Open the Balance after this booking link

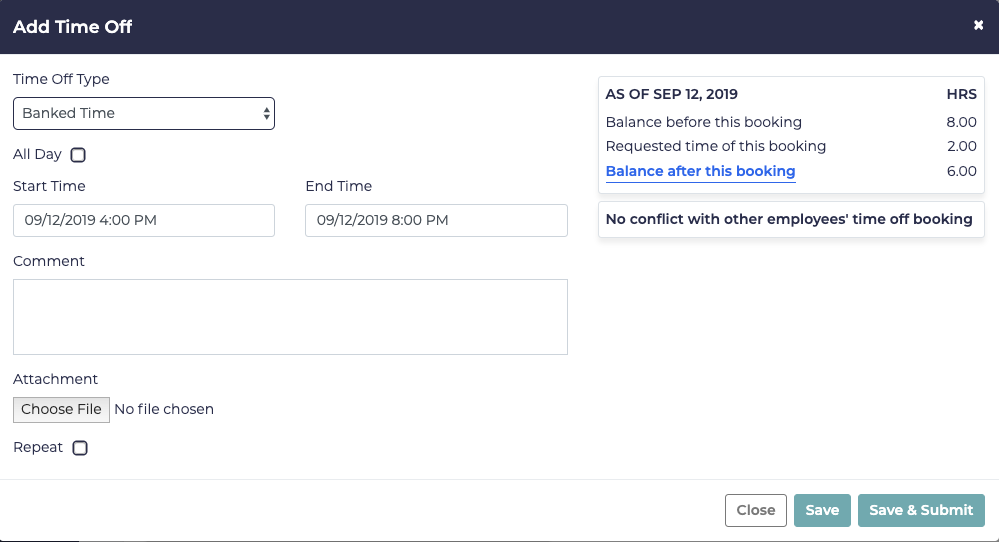(x=700, y=171)
